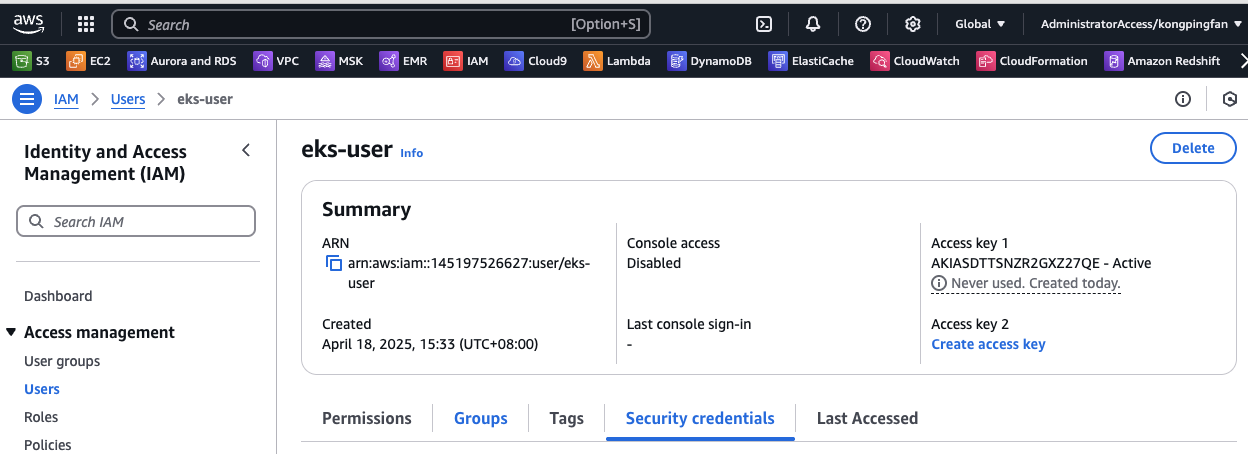Open User groups in the side navigation
Image resolution: width=1248 pixels, height=454 pixels.
coord(62,361)
